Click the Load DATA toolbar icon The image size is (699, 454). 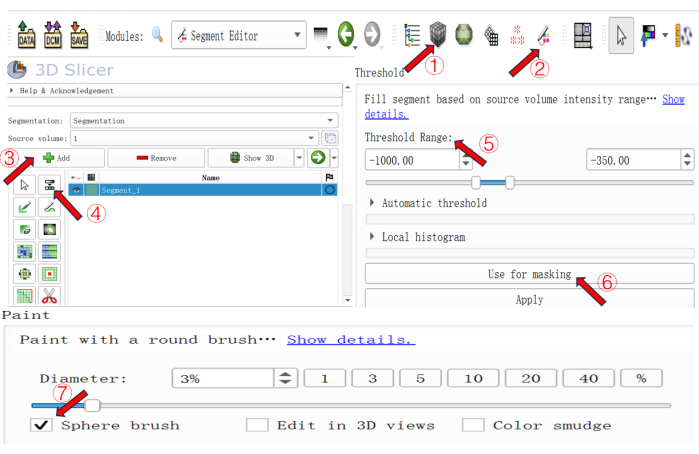26,35
